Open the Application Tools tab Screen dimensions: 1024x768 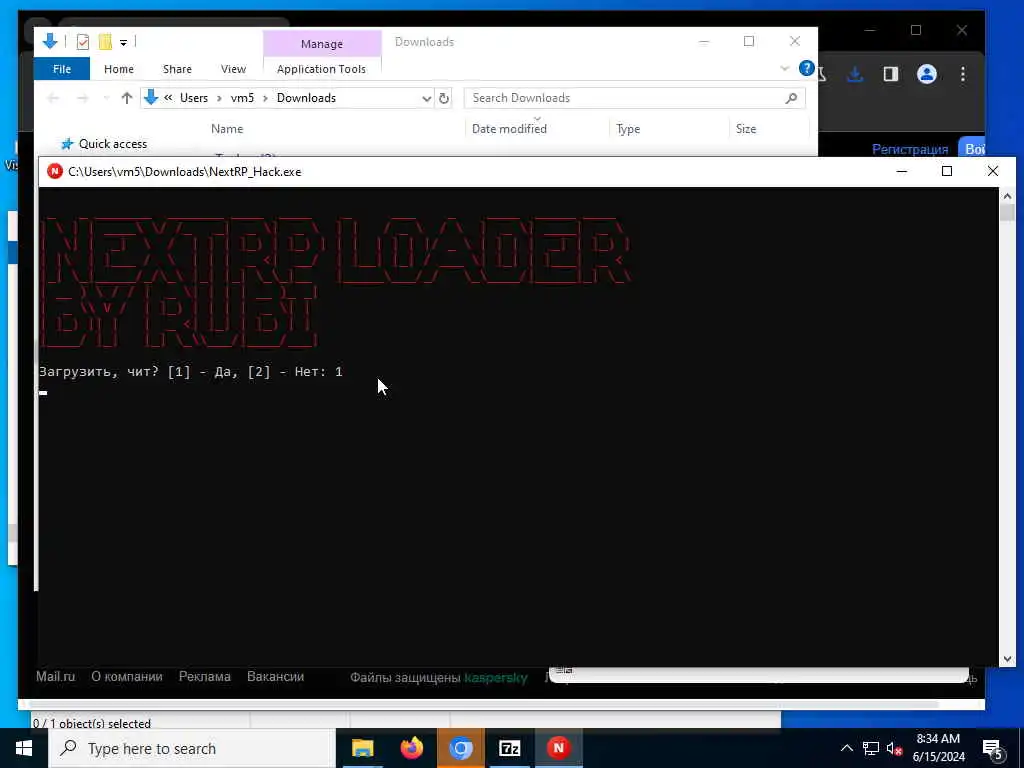pyautogui.click(x=321, y=69)
